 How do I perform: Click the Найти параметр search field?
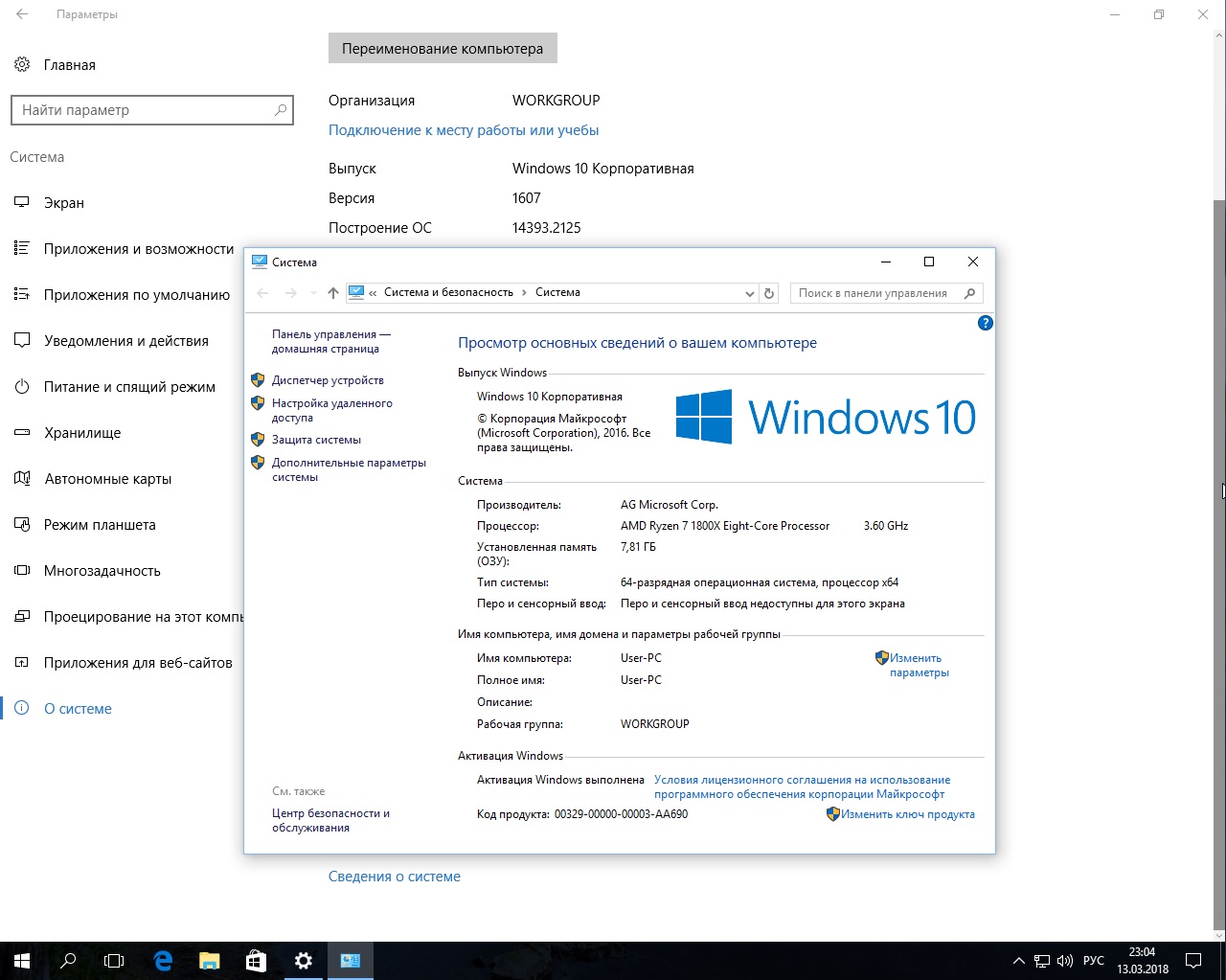151,110
